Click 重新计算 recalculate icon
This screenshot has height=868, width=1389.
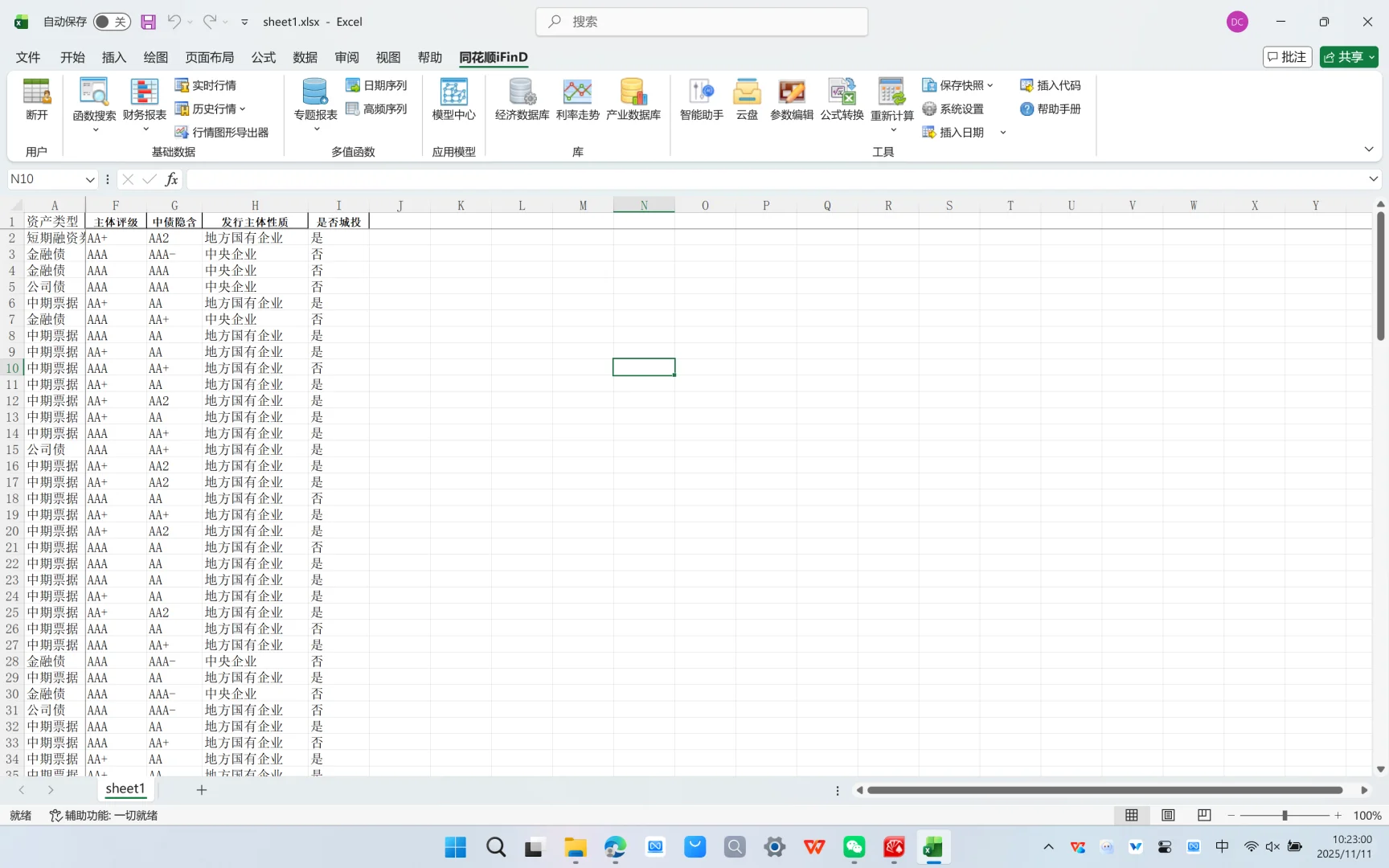point(892,92)
